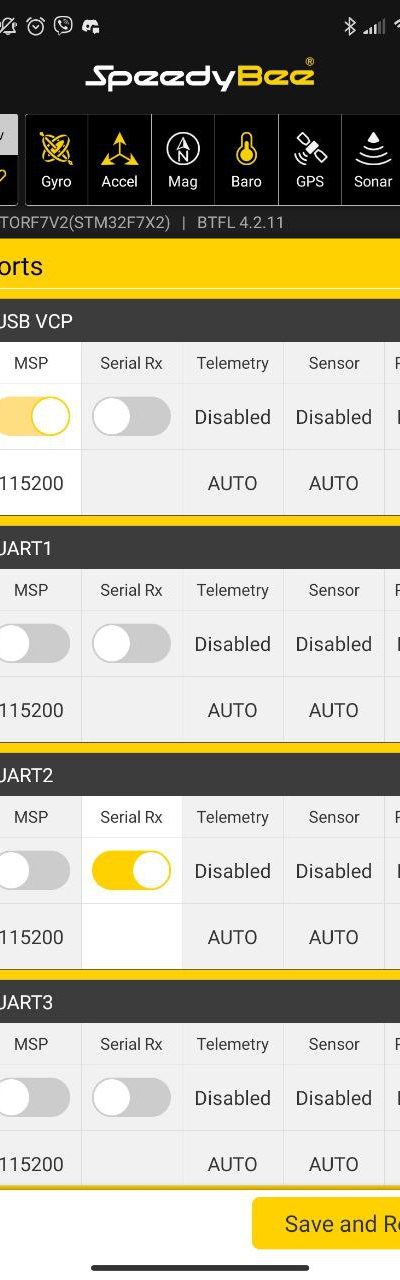Image resolution: width=400 pixels, height=1280 pixels.
Task: Turn off Serial Rx on UART2
Action: click(131, 870)
